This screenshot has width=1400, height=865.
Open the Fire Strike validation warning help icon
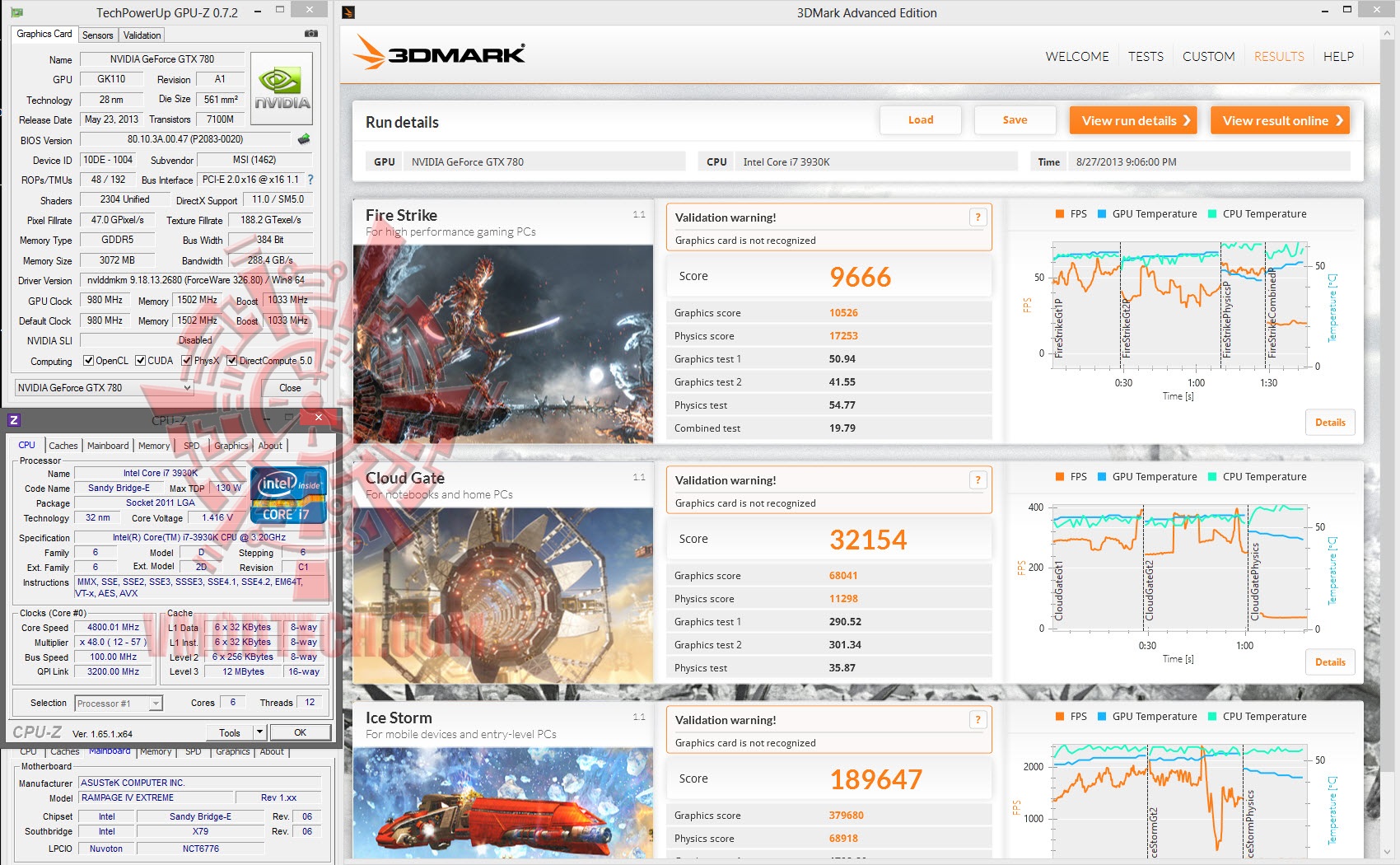978,217
